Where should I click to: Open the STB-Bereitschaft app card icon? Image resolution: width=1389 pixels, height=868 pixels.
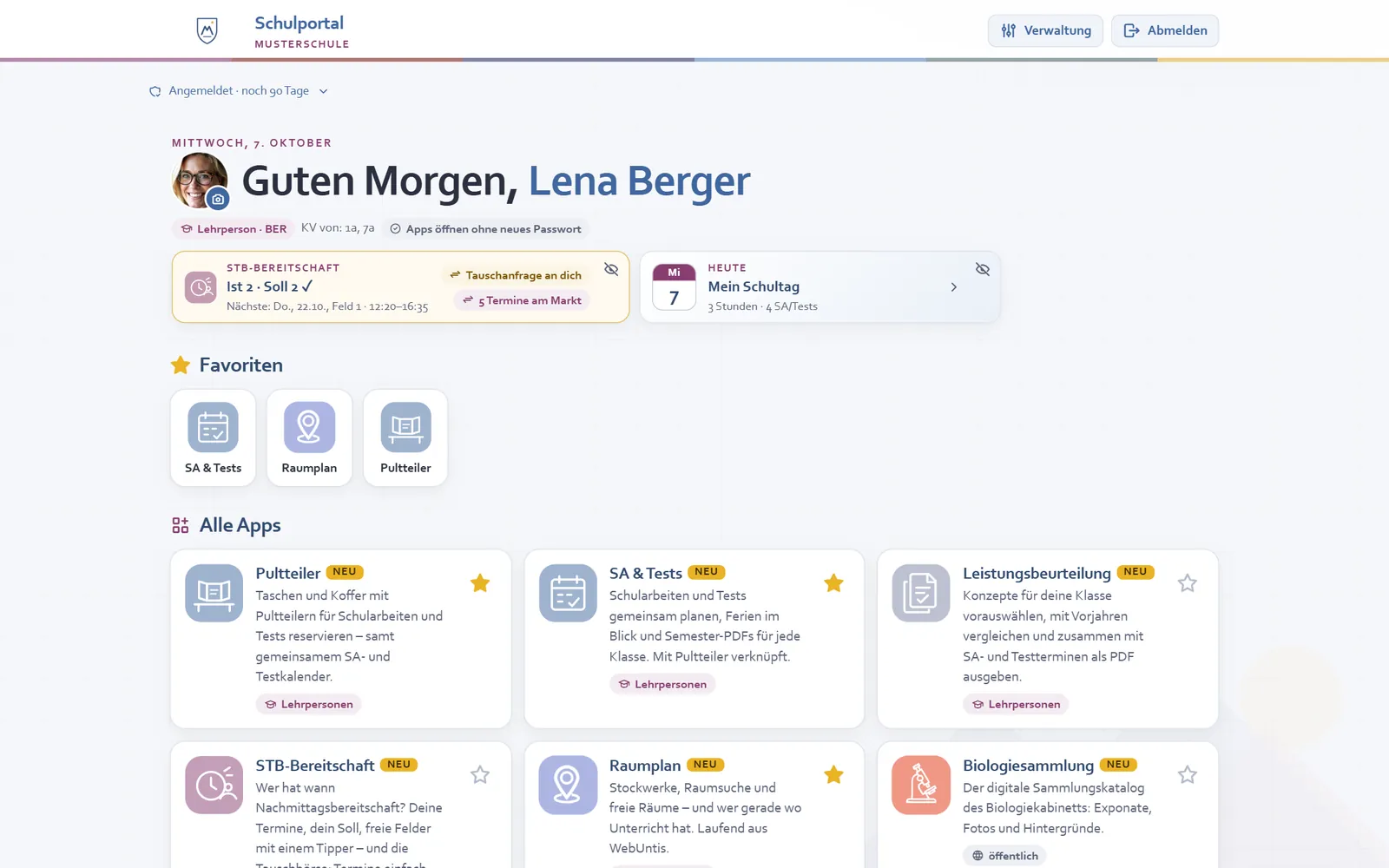click(x=214, y=786)
